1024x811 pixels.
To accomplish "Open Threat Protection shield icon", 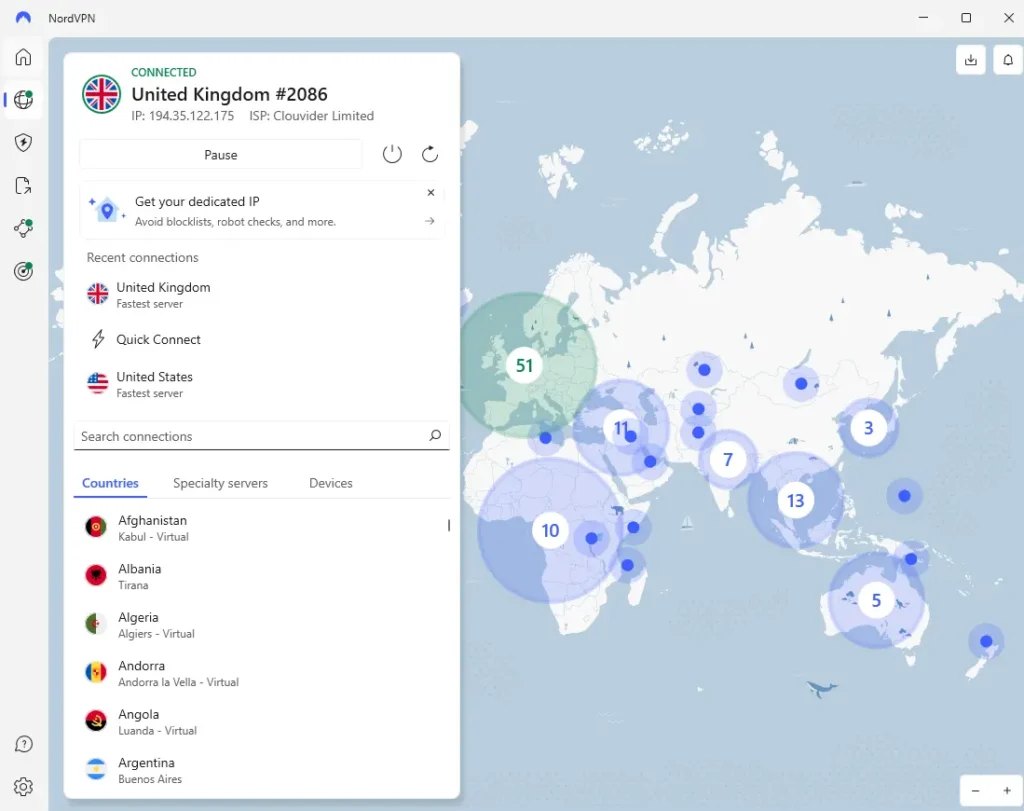I will coord(23,143).
